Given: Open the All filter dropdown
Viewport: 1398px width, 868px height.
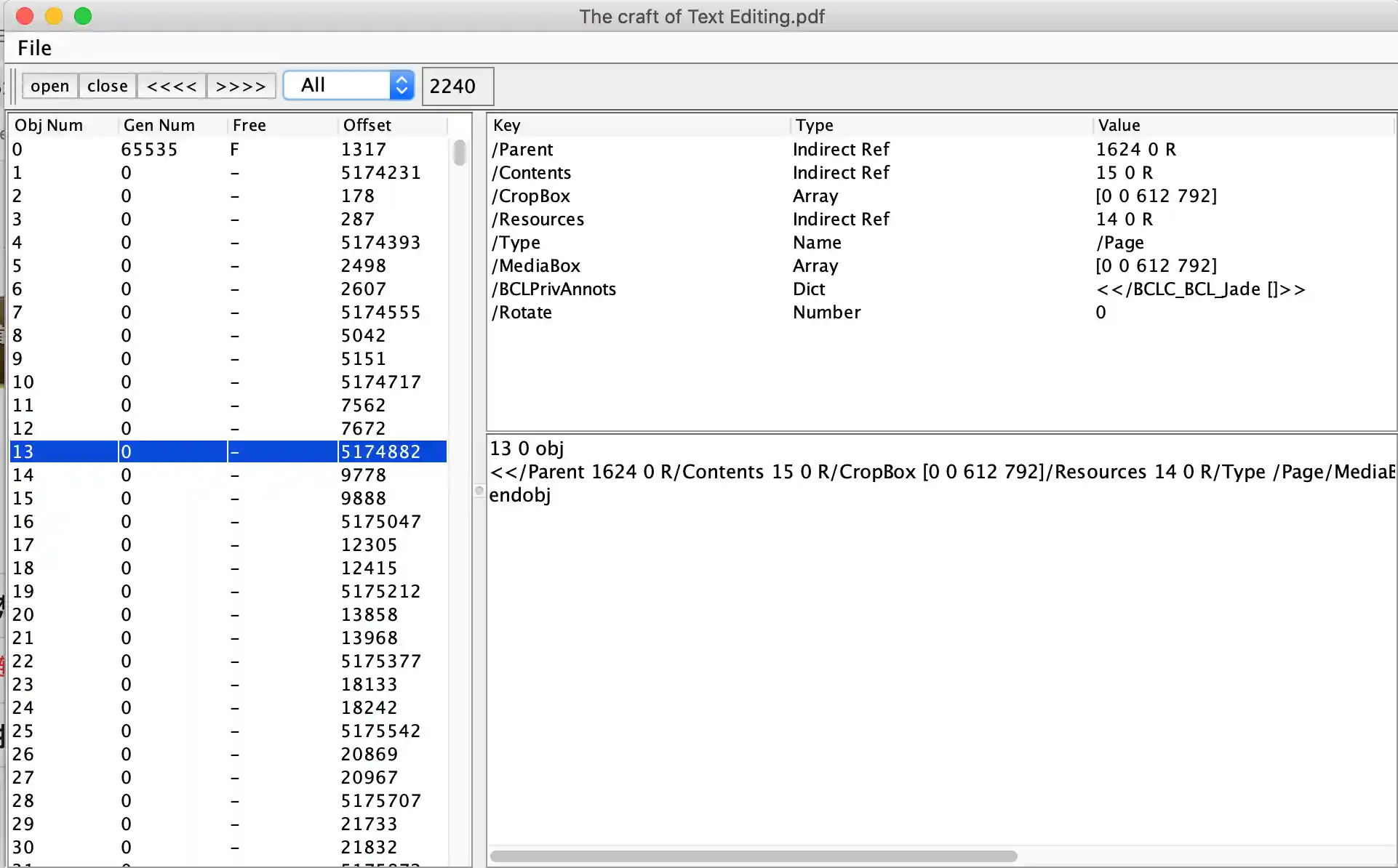Looking at the screenshot, I should click(348, 85).
